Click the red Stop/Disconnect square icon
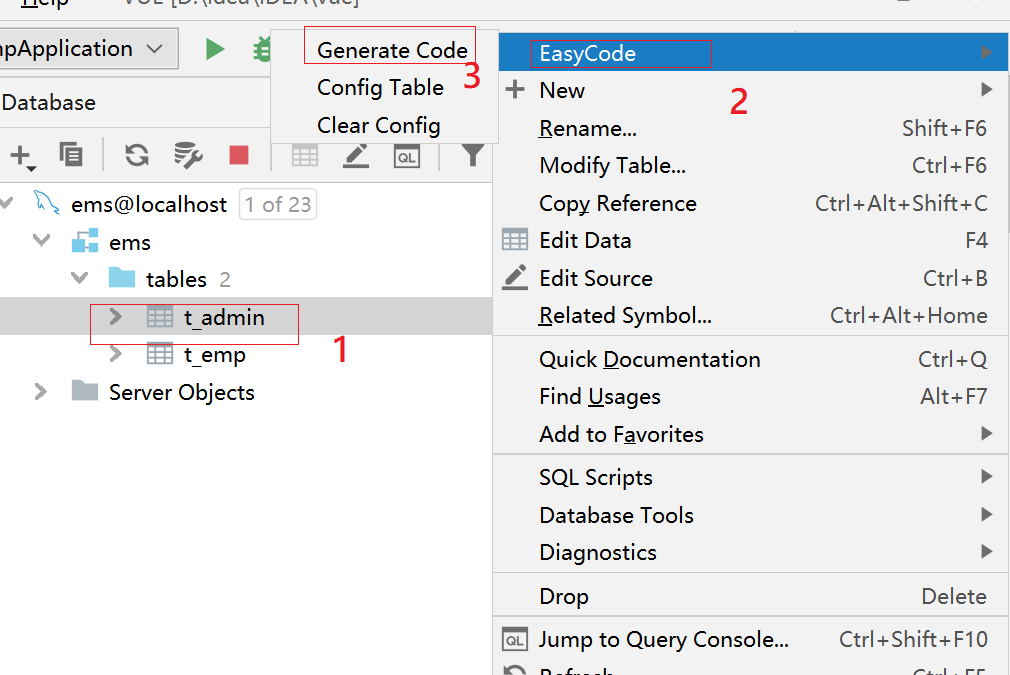The width and height of the screenshot is (1010, 675). (x=239, y=155)
